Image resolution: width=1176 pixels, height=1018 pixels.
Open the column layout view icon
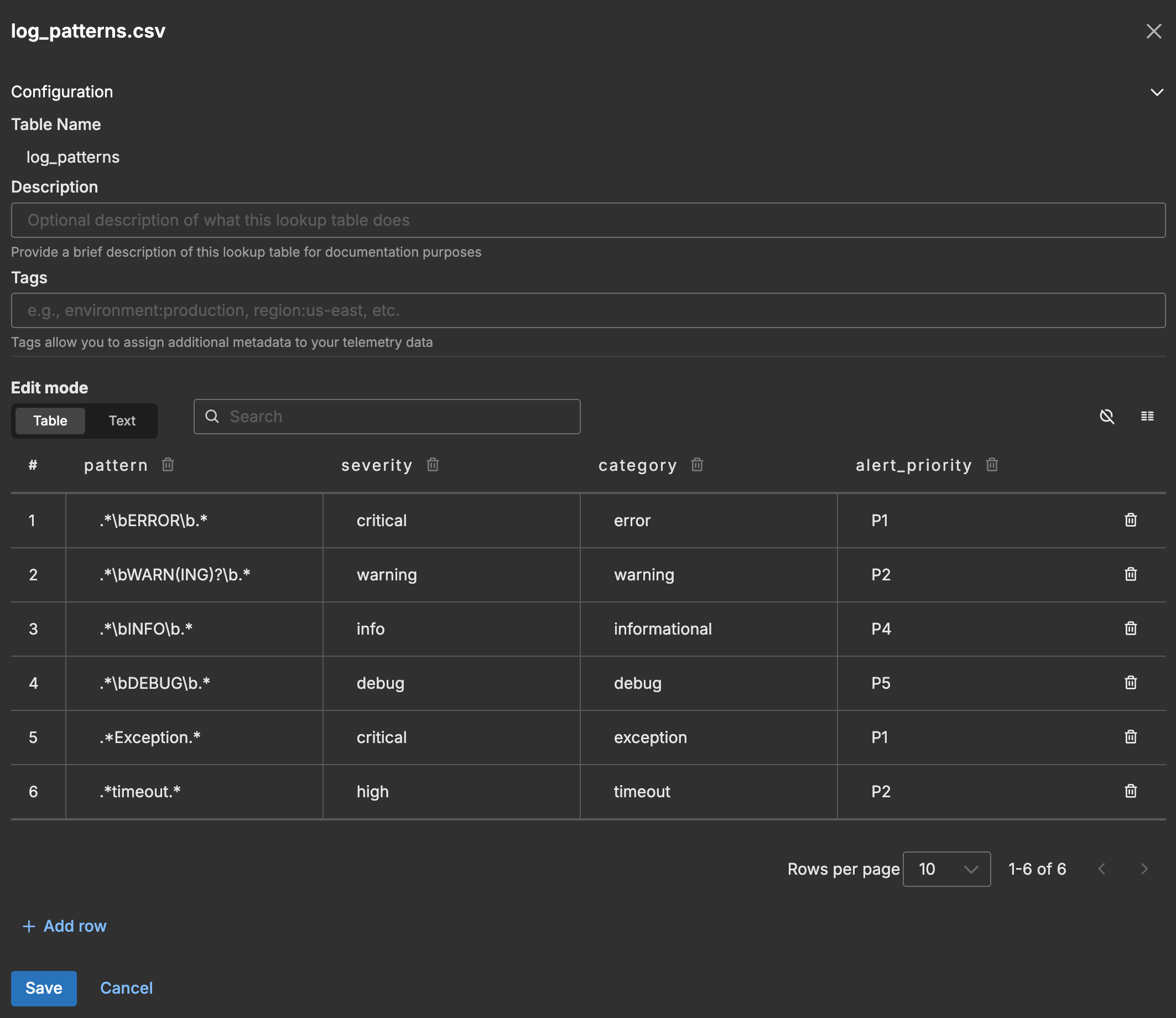1147,417
